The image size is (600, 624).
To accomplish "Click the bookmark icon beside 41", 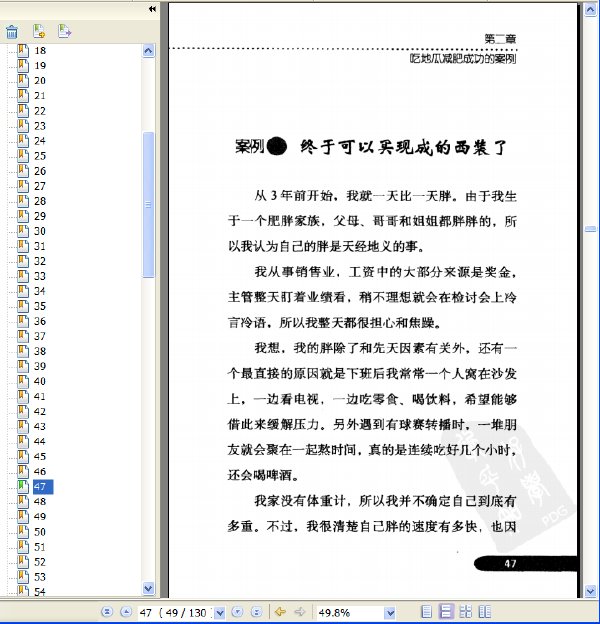I will (x=23, y=396).
